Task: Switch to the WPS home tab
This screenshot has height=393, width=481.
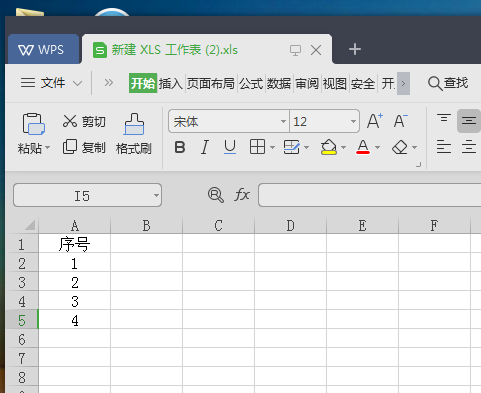Action: point(43,50)
